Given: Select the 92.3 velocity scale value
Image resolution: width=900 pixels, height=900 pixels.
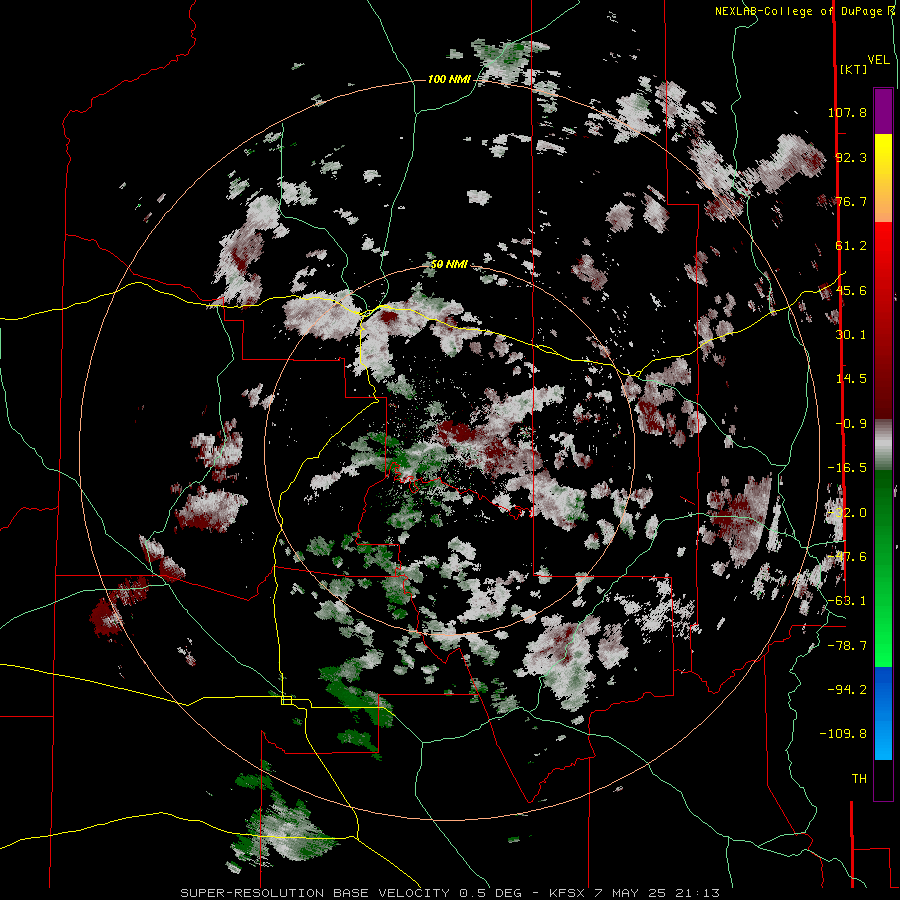Looking at the screenshot, I should pos(851,157).
